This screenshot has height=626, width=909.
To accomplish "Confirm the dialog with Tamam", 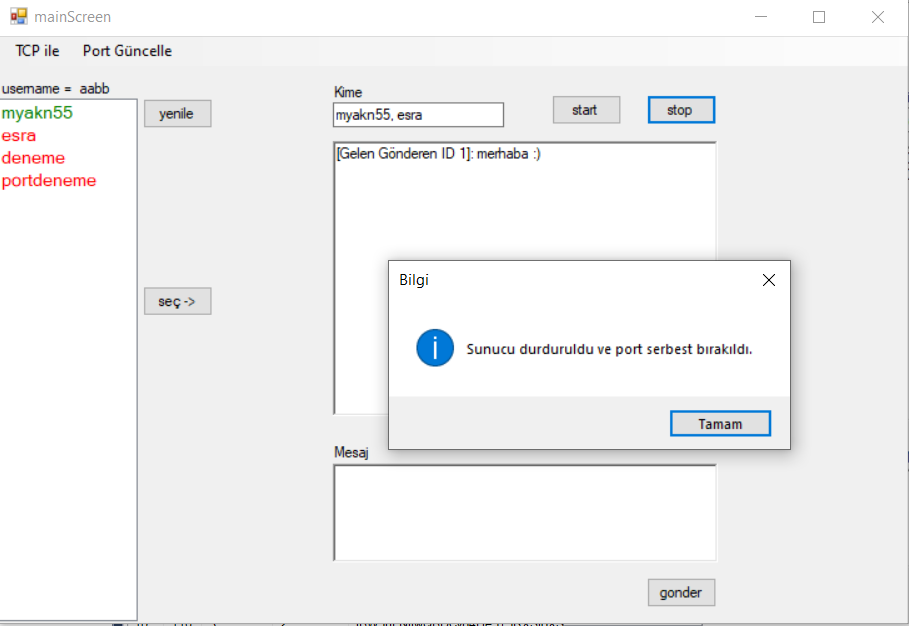I will (720, 424).
